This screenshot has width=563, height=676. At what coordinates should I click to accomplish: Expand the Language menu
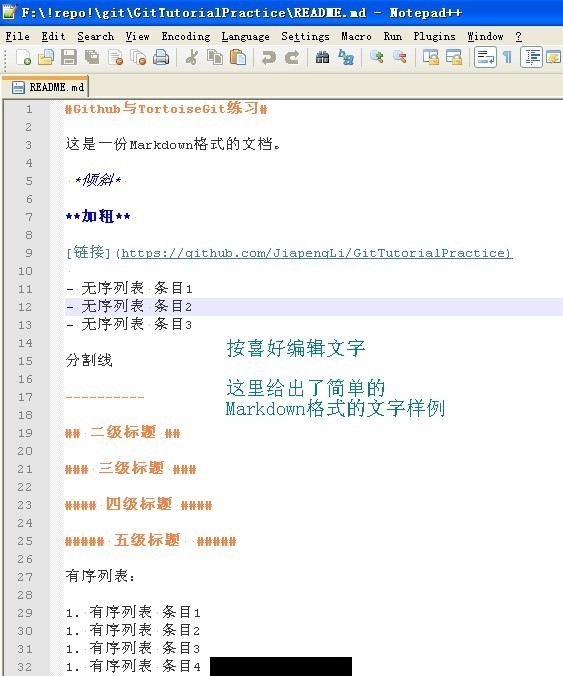[x=245, y=36]
